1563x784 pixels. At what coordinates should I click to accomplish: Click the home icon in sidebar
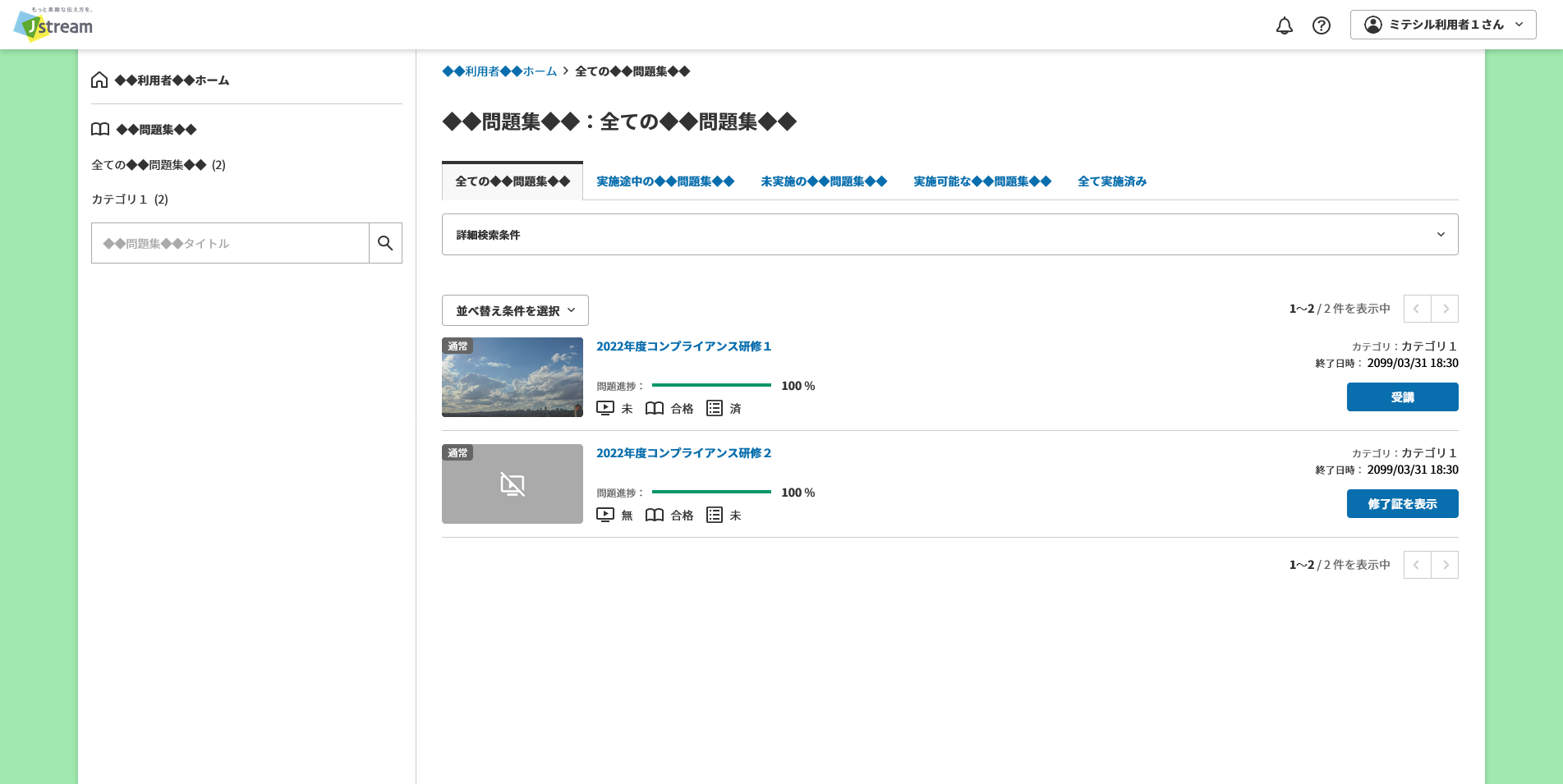99,80
